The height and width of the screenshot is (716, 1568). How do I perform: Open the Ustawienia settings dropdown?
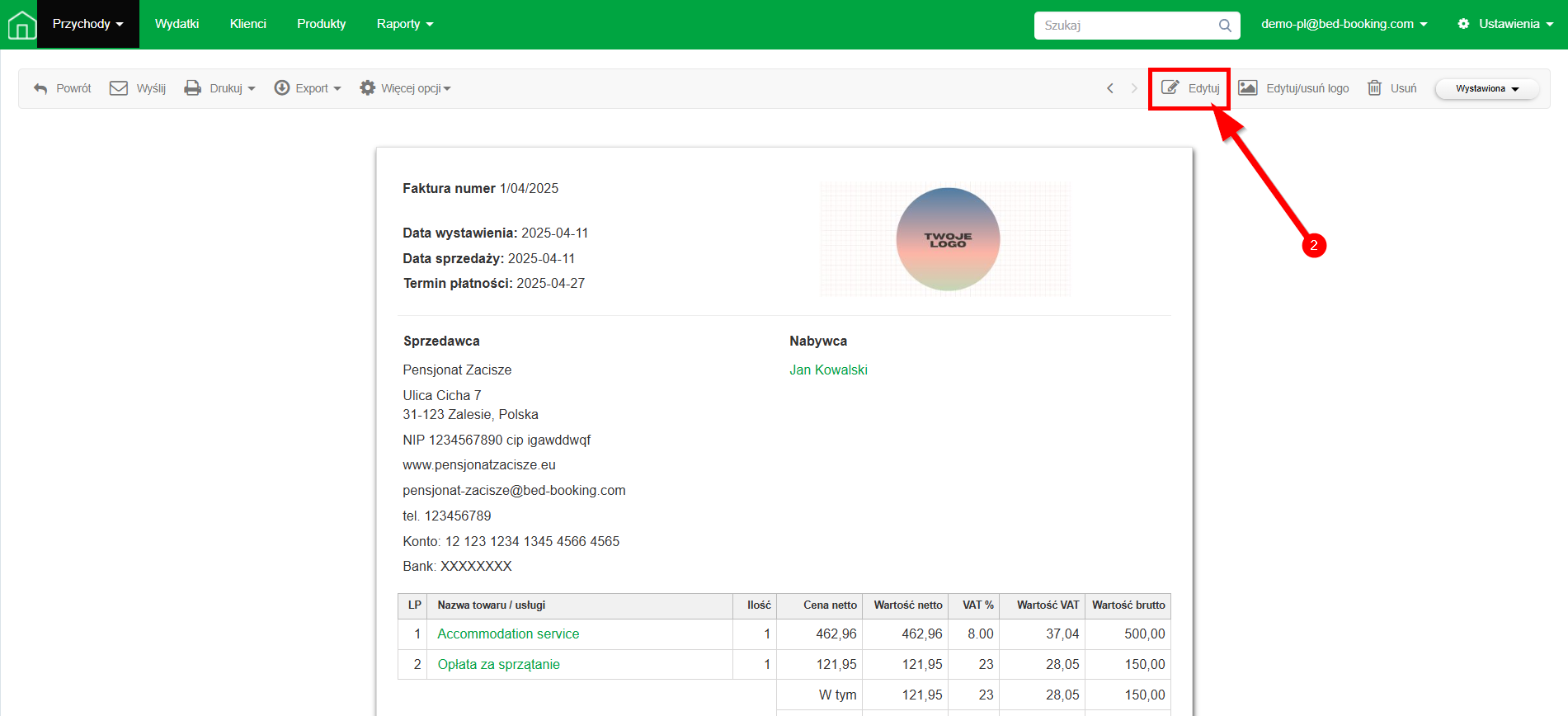(x=1505, y=24)
